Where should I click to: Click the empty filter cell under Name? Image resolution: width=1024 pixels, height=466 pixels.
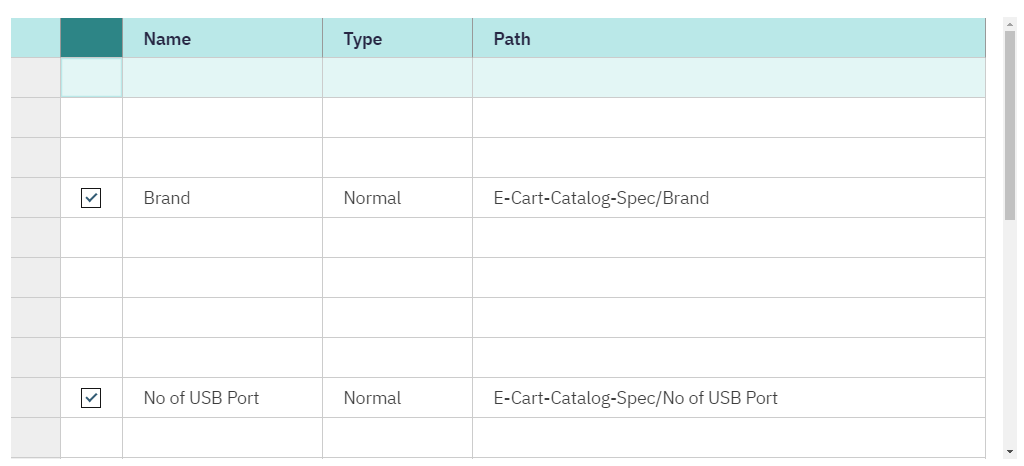click(x=223, y=78)
